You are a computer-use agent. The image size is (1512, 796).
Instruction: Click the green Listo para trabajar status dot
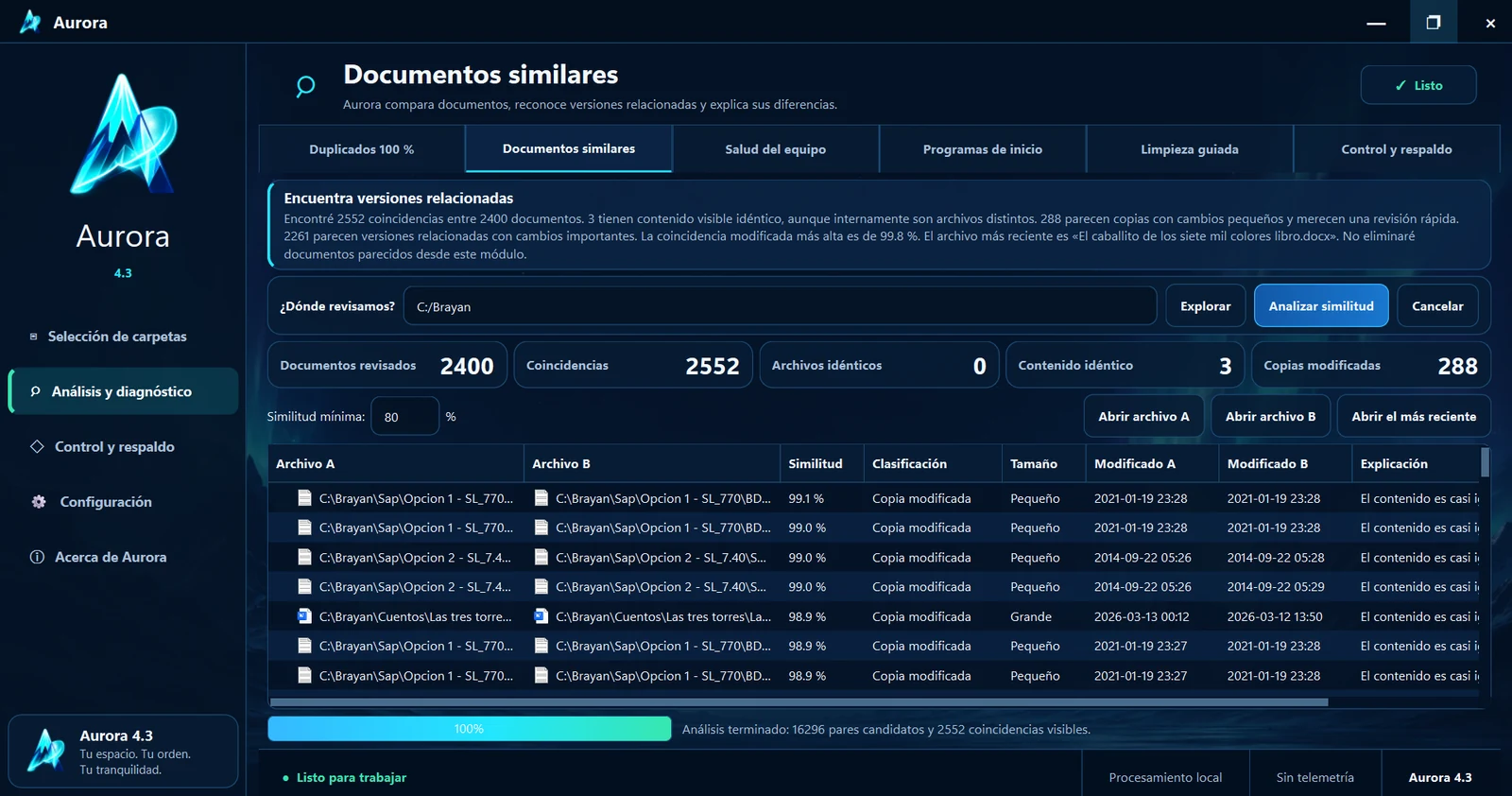click(x=285, y=778)
